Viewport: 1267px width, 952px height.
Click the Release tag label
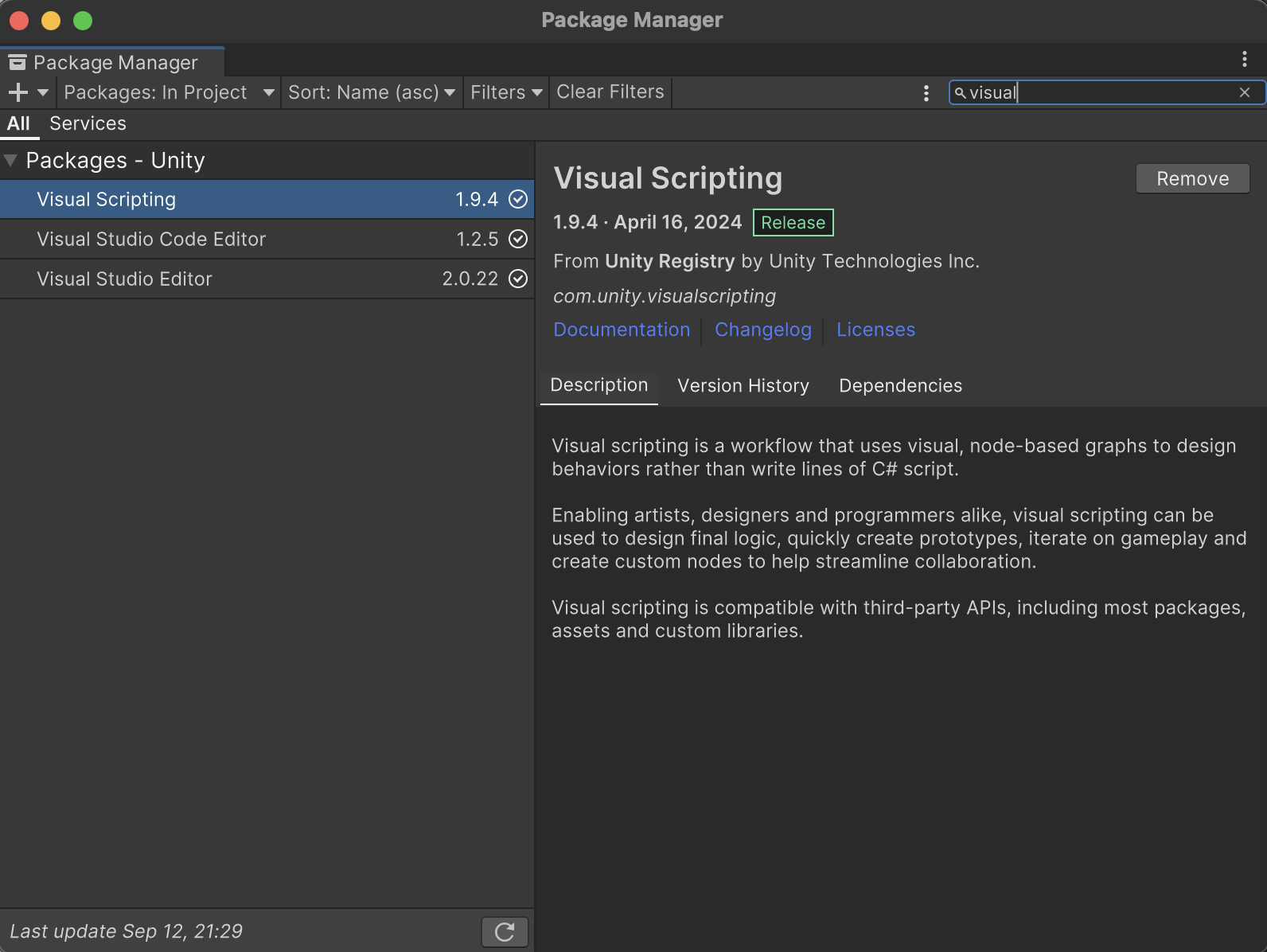pyautogui.click(x=793, y=223)
